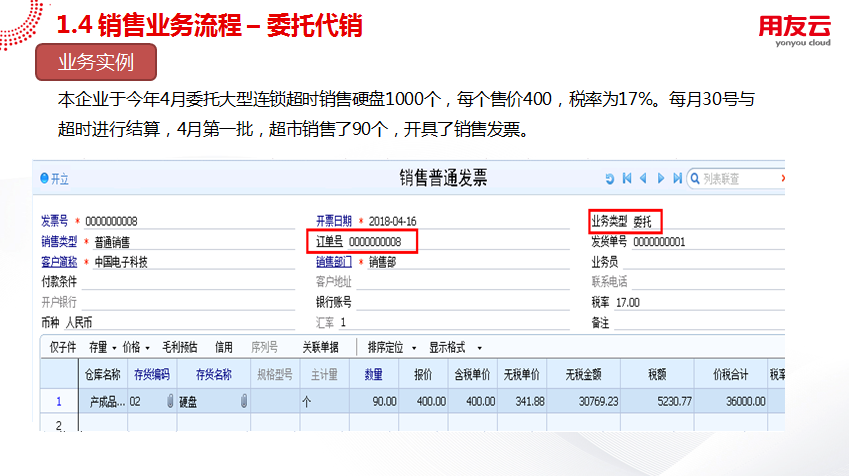The height and width of the screenshot is (476, 849).
Task: Click the 订单号 field value
Action: click(375, 242)
